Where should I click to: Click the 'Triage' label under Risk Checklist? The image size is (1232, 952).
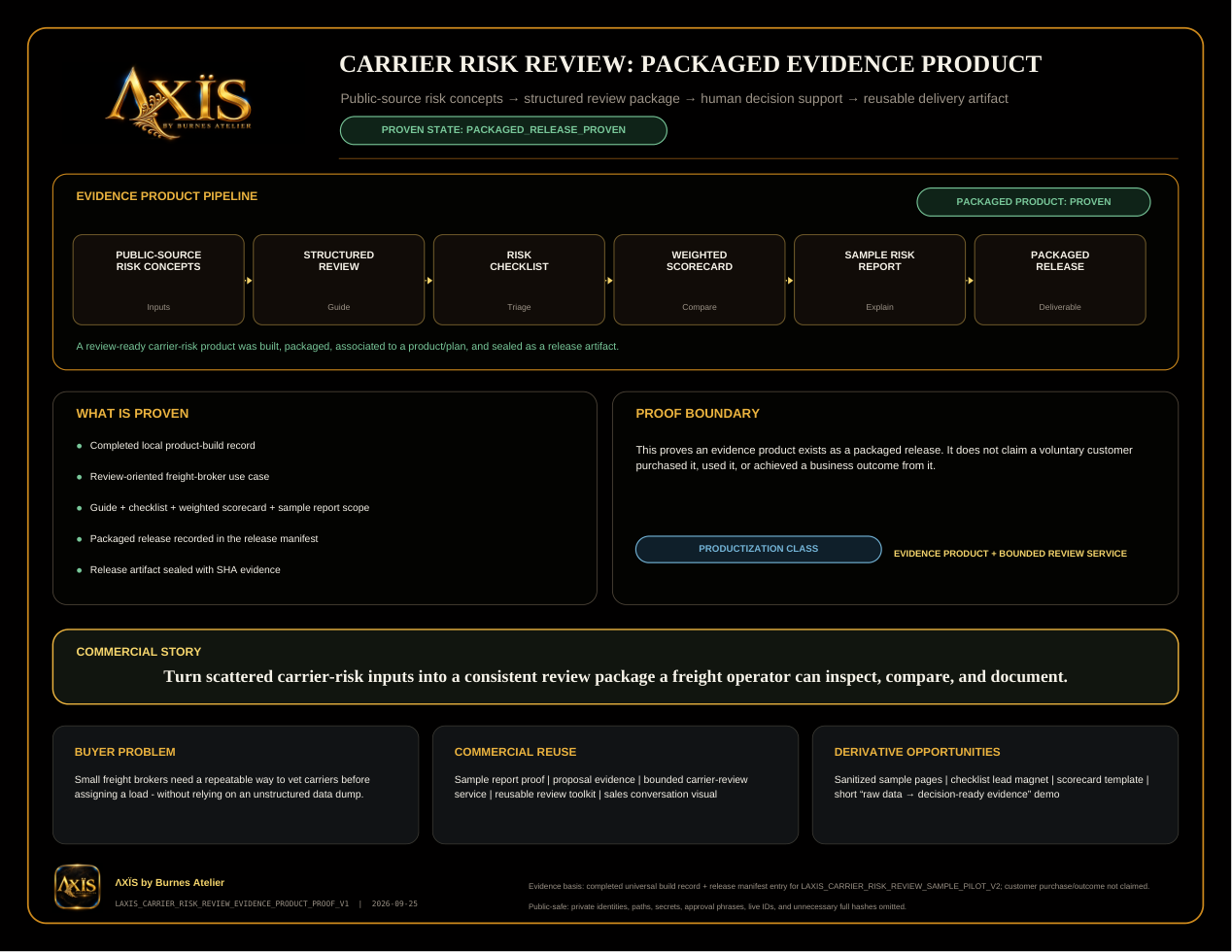(x=519, y=307)
